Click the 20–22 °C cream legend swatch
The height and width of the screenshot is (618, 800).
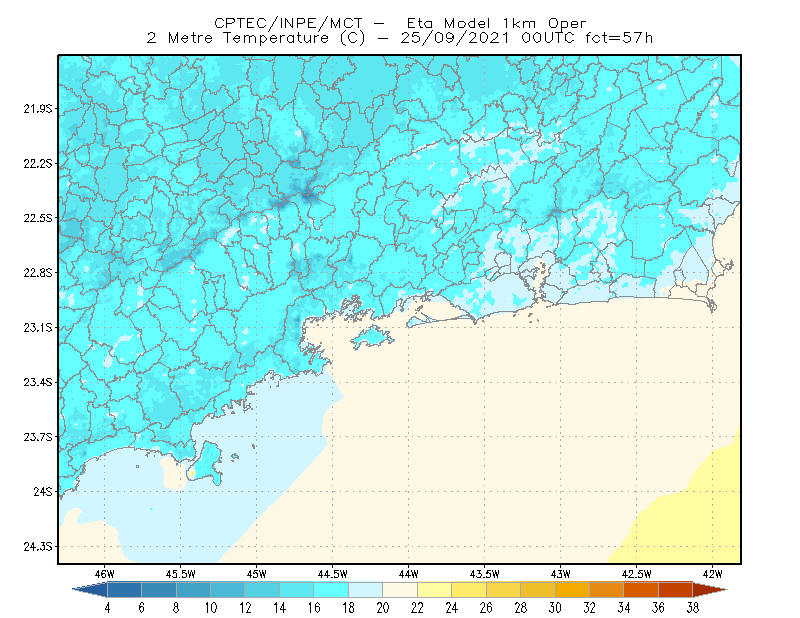pos(400,590)
